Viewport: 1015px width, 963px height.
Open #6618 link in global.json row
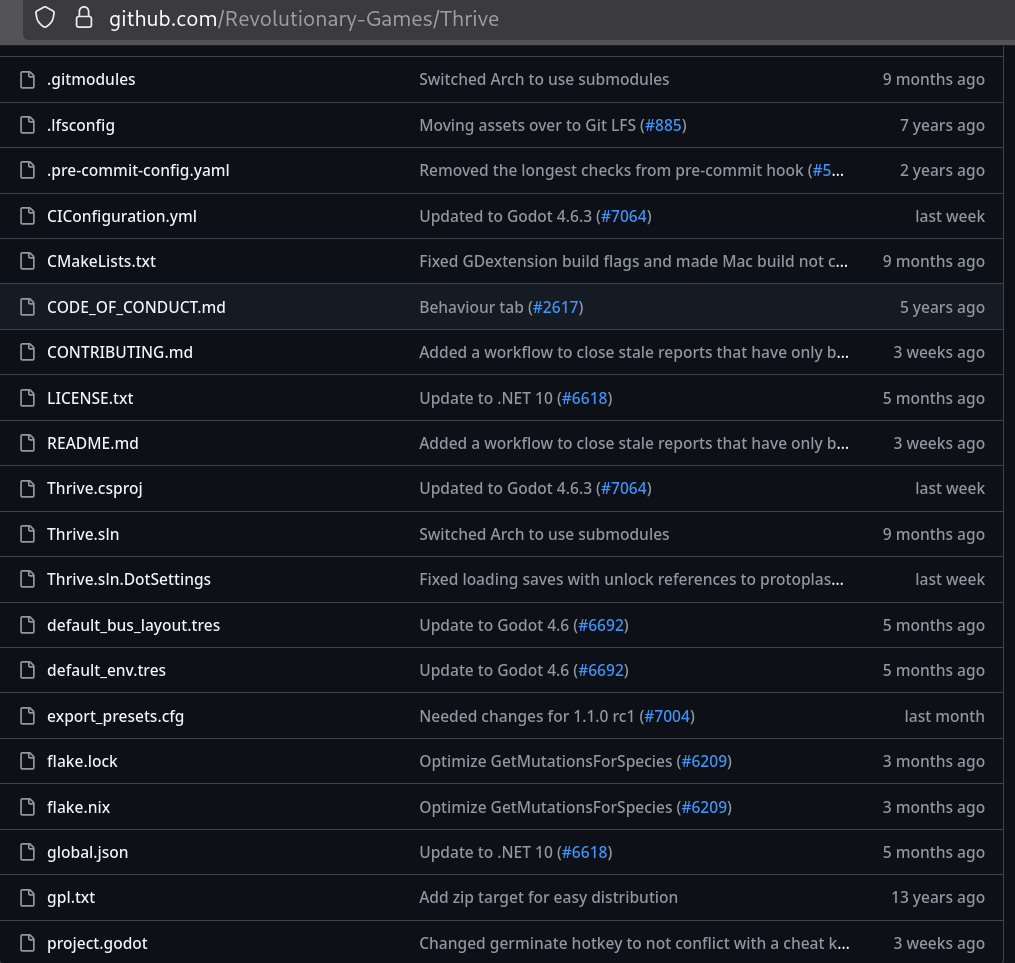click(585, 852)
